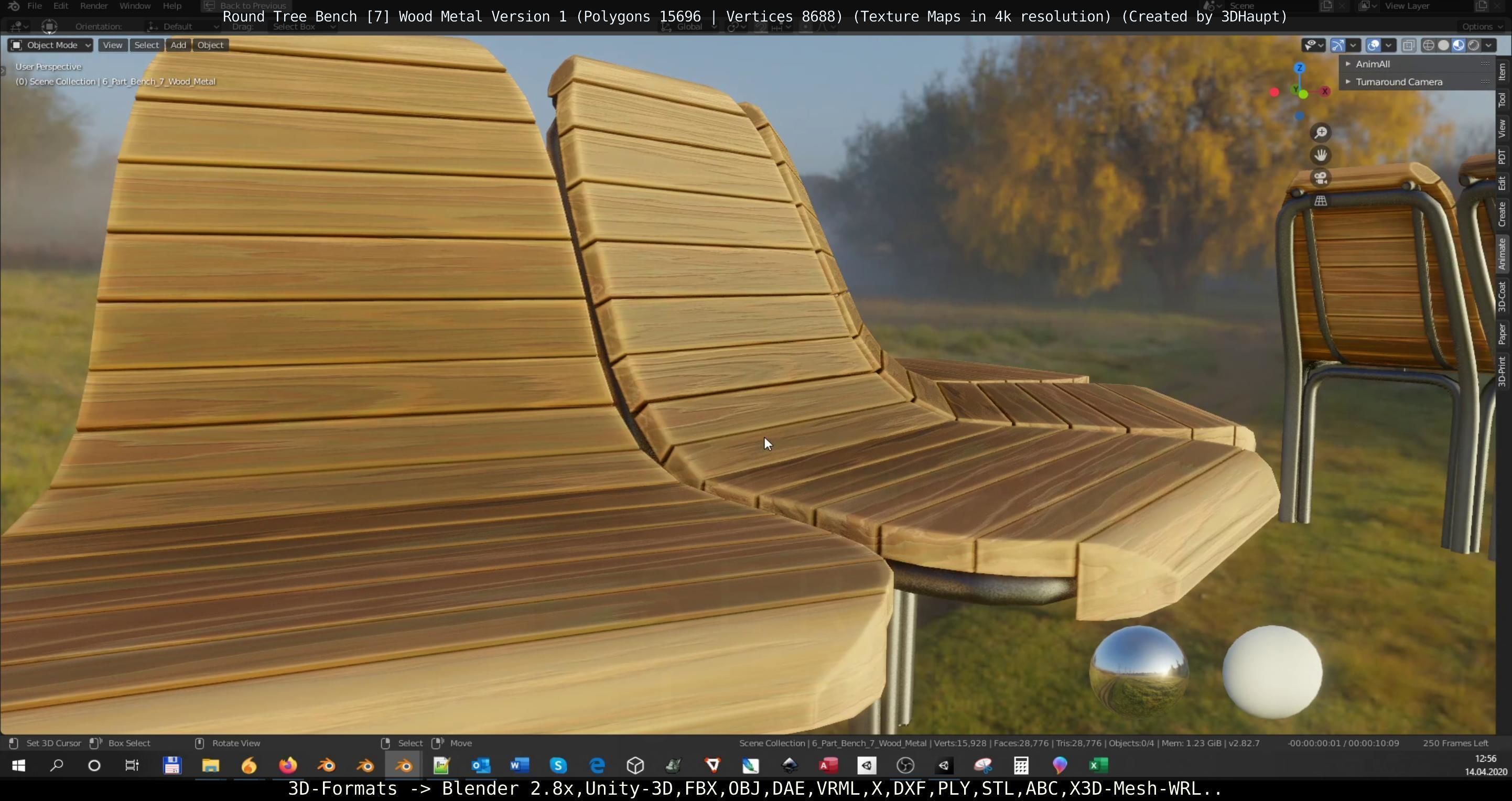Open the Add menu in viewport header
Image resolution: width=1512 pixels, height=801 pixels.
(178, 45)
